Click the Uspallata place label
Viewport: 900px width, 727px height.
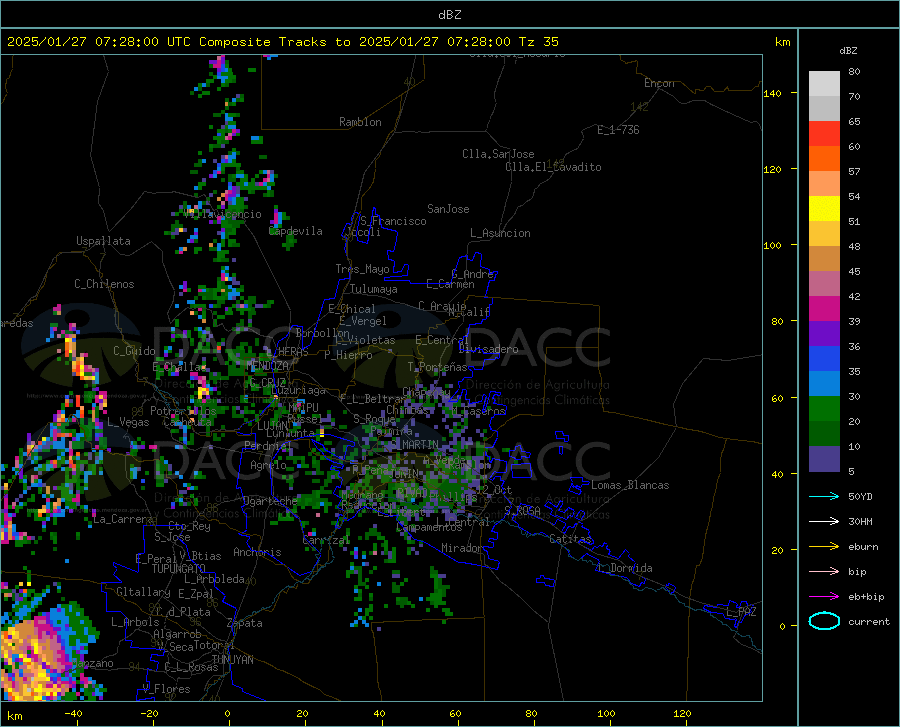click(103, 241)
